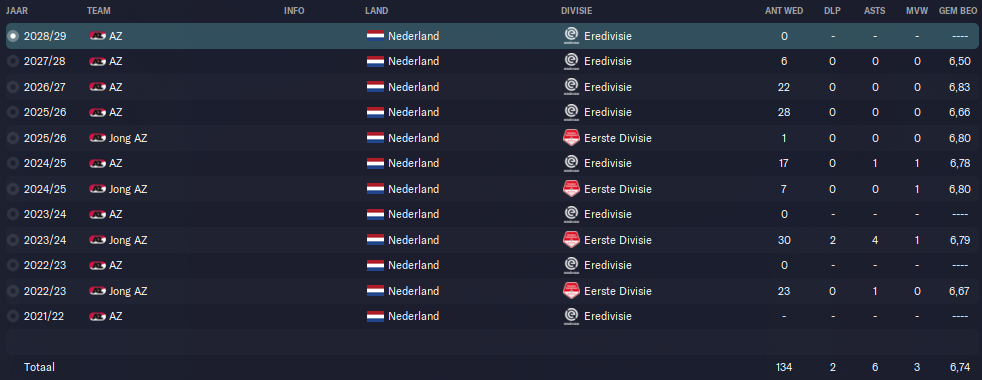Click AZ club badge in 2028/29 row
The height and width of the screenshot is (380, 982).
[x=97, y=36]
